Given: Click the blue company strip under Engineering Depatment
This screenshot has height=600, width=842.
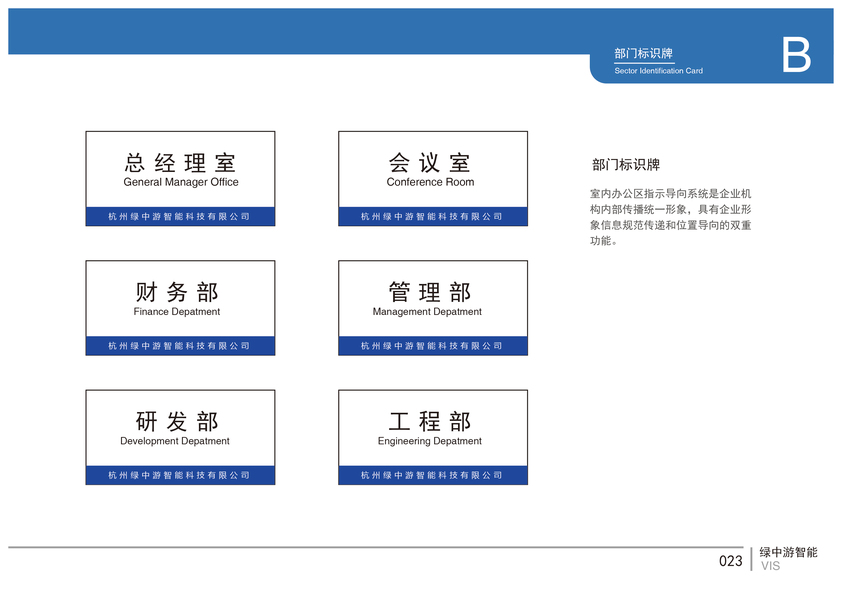Looking at the screenshot, I should pyautogui.click(x=433, y=475).
